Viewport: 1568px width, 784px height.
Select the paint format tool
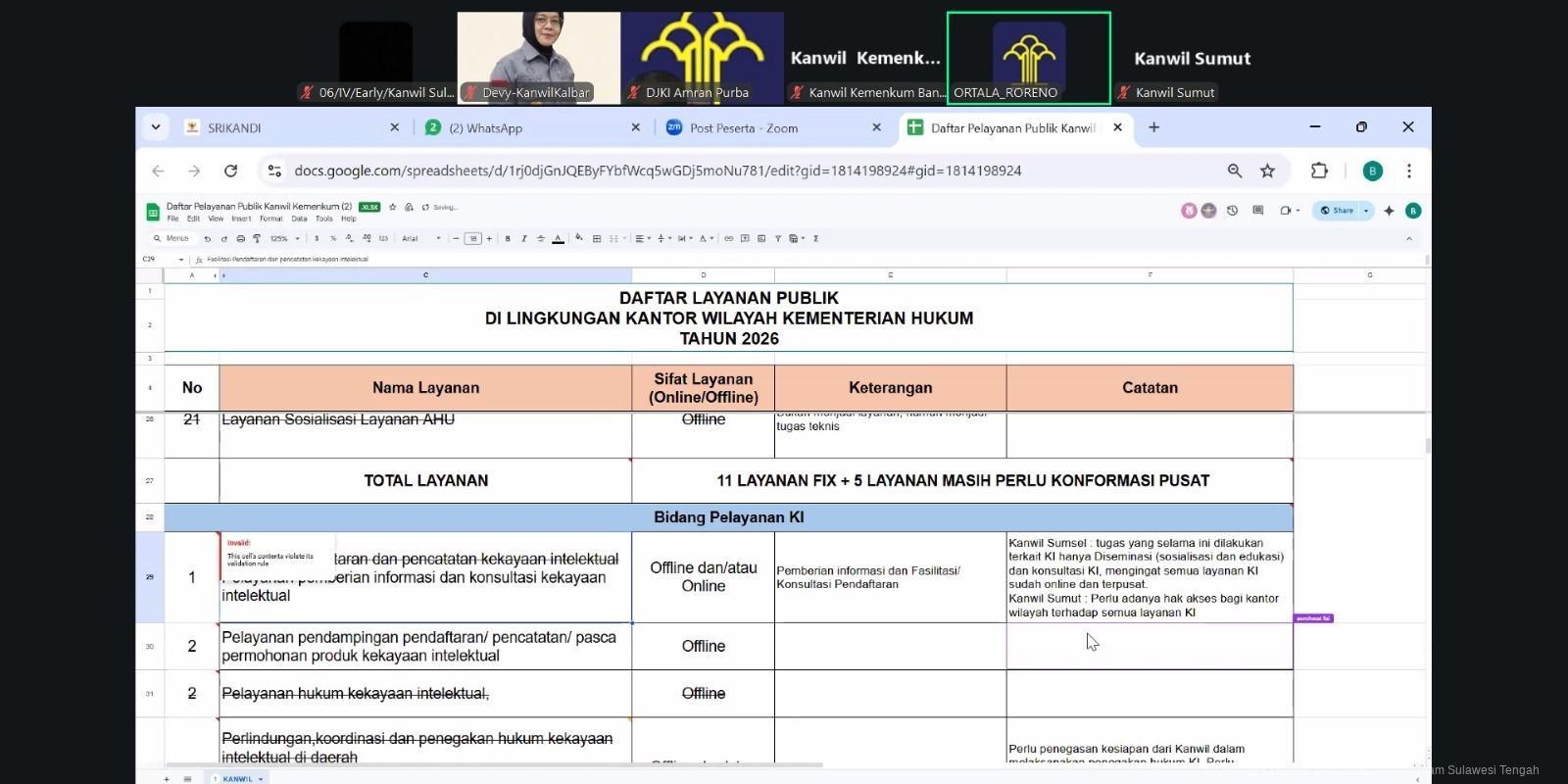click(x=257, y=238)
